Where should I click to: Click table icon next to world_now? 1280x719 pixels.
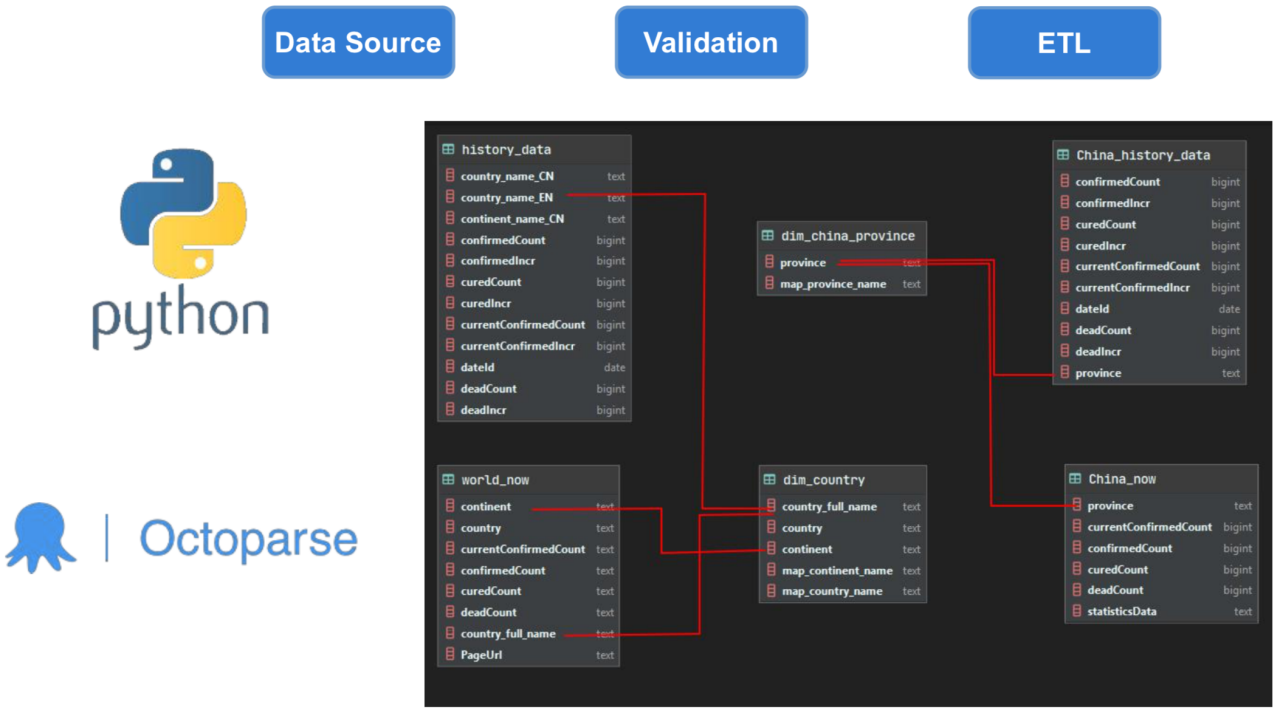click(x=449, y=480)
